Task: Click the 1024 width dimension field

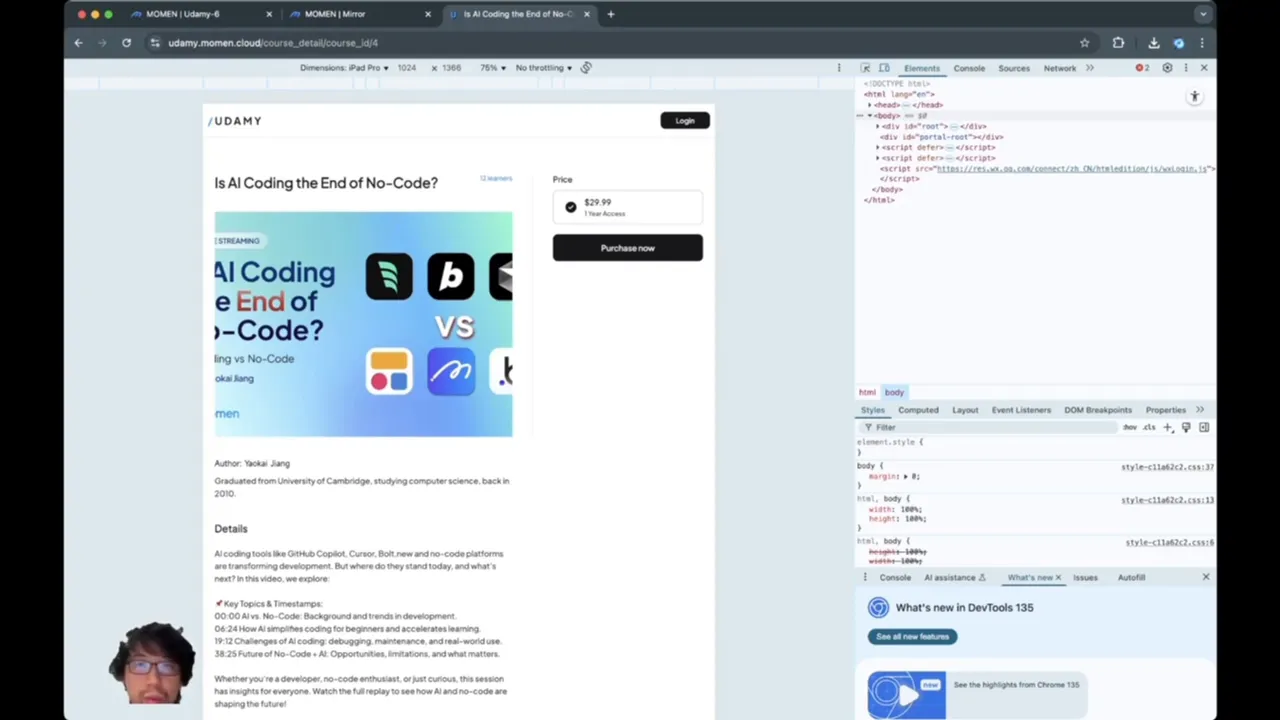Action: [406, 68]
